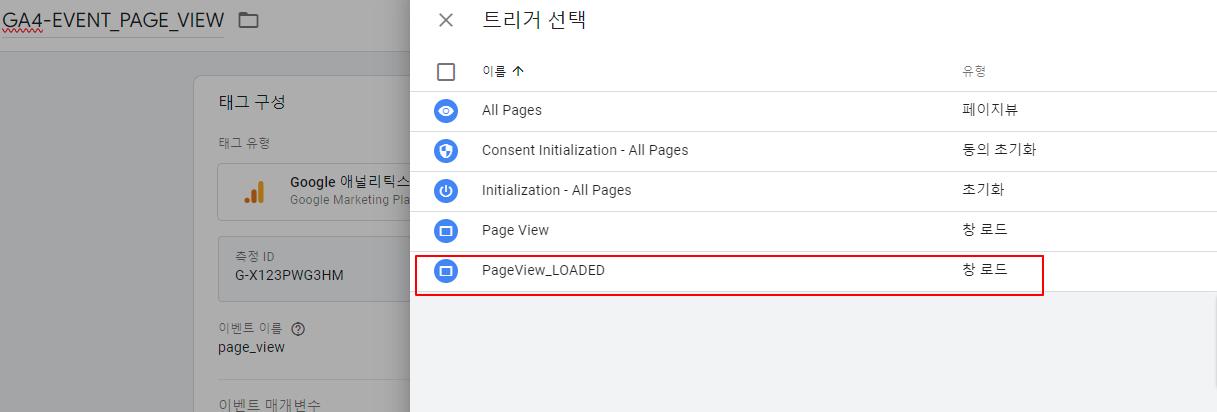Close the trigger selection panel
Viewport: 1217px width, 412px height.
pyautogui.click(x=446, y=20)
